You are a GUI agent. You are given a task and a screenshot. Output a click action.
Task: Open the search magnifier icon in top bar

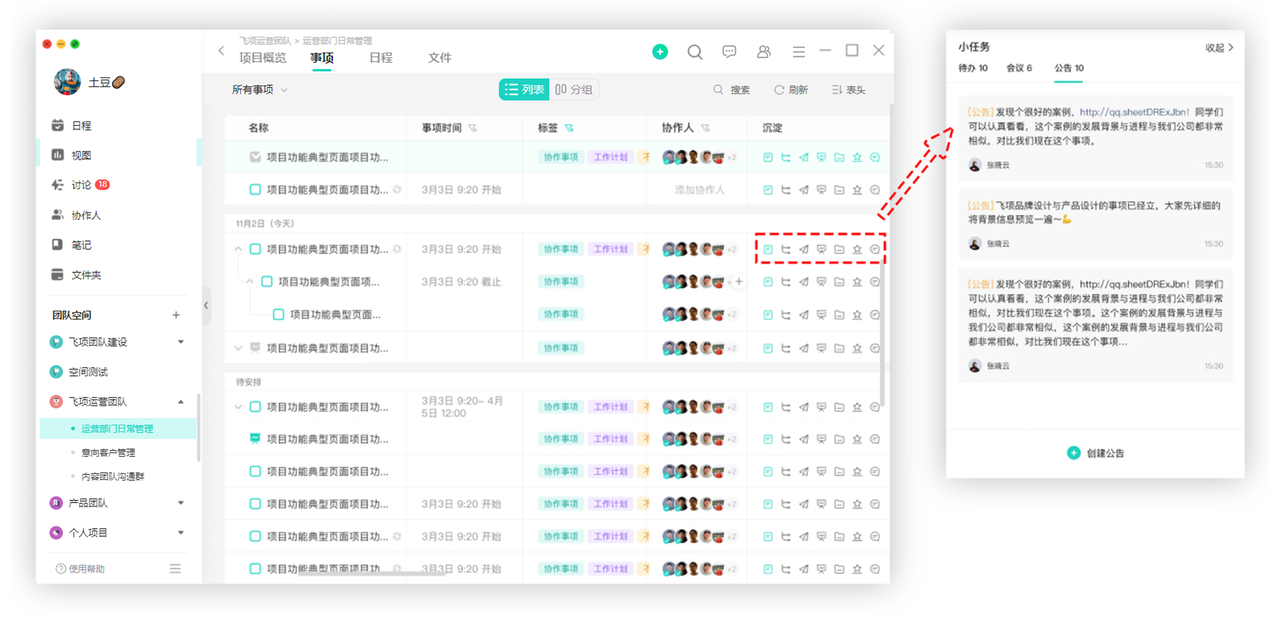[695, 52]
